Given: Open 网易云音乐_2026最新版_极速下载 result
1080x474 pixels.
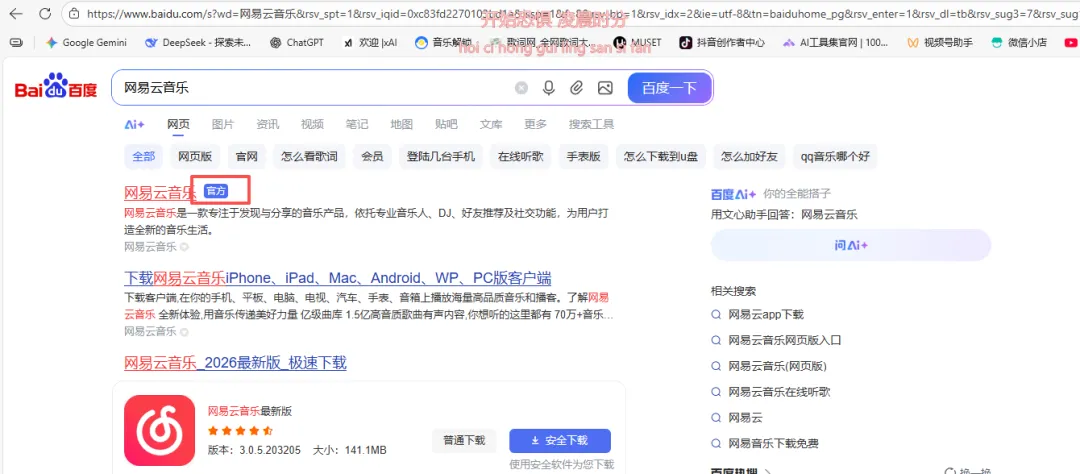Looking at the screenshot, I should tap(236, 362).
